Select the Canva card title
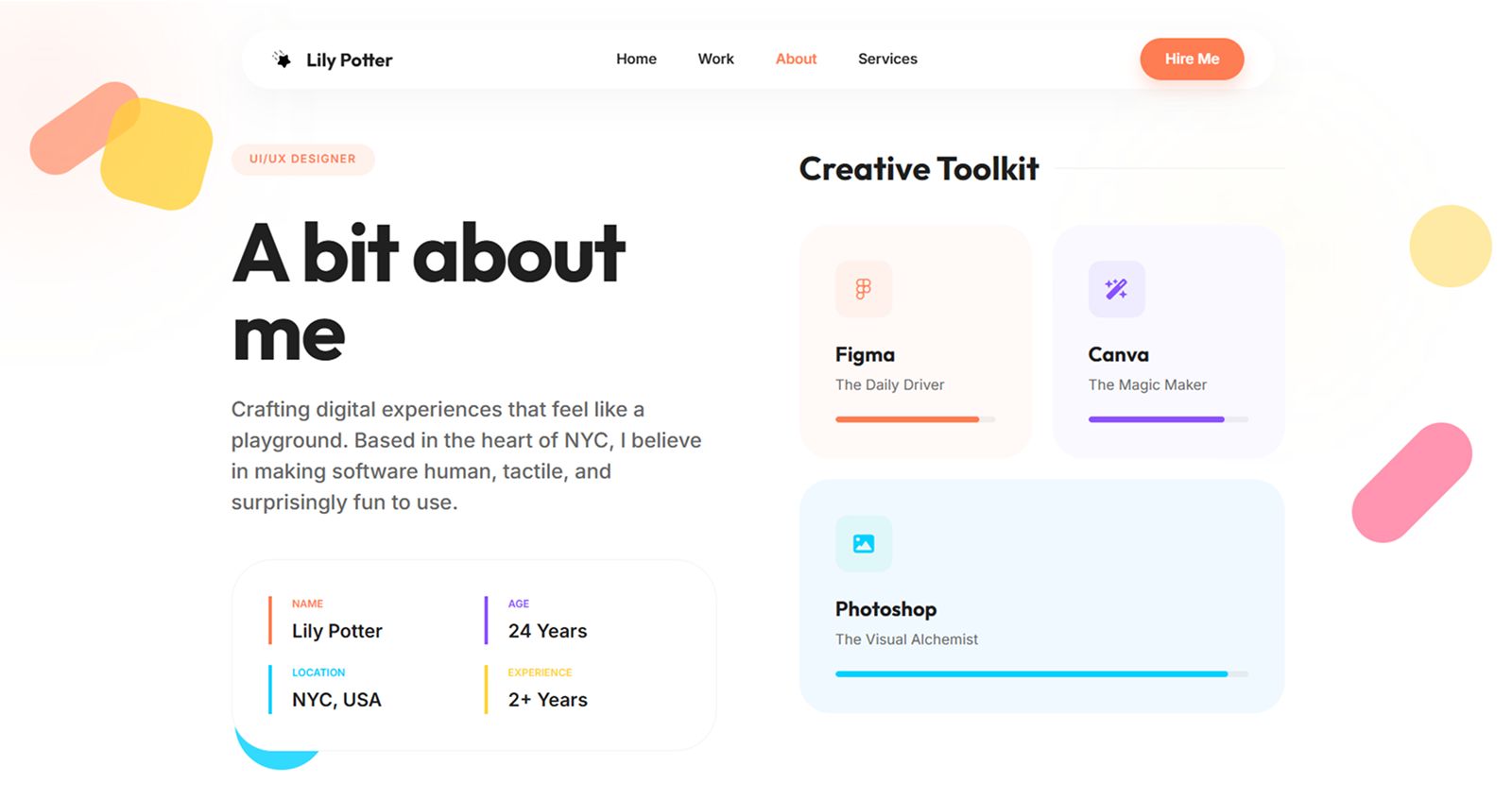Image resolution: width=1512 pixels, height=800 pixels. [1118, 355]
